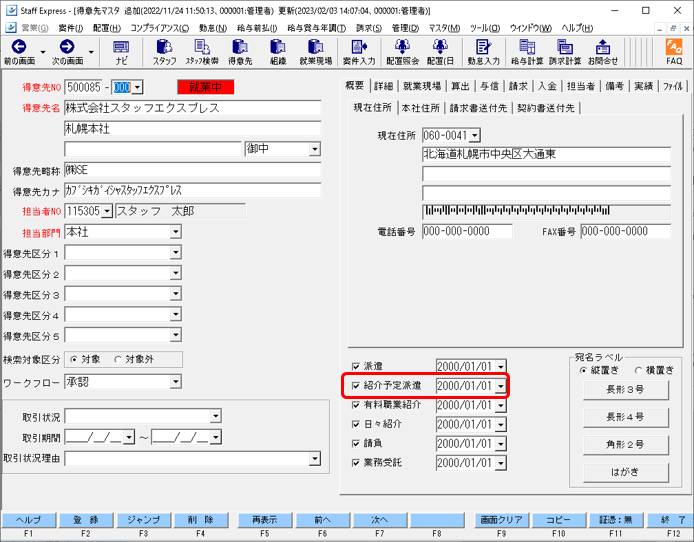Screen dimensions: 694x542
Task: Select the 対象外 radio button
Action: (118, 359)
